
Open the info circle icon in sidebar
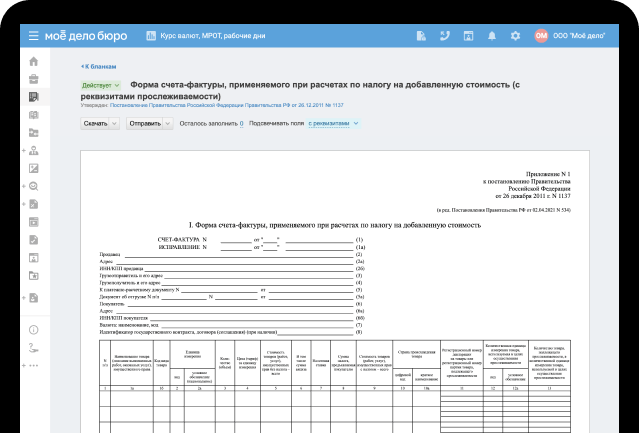click(x=33, y=329)
